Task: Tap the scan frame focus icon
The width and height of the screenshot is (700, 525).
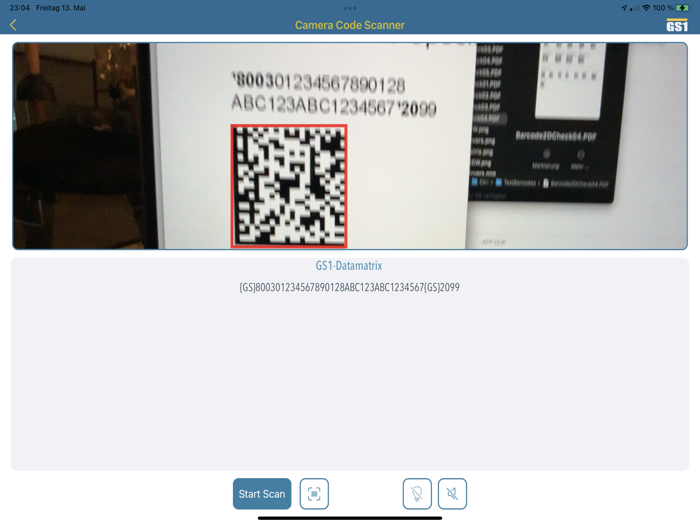Action: (314, 494)
